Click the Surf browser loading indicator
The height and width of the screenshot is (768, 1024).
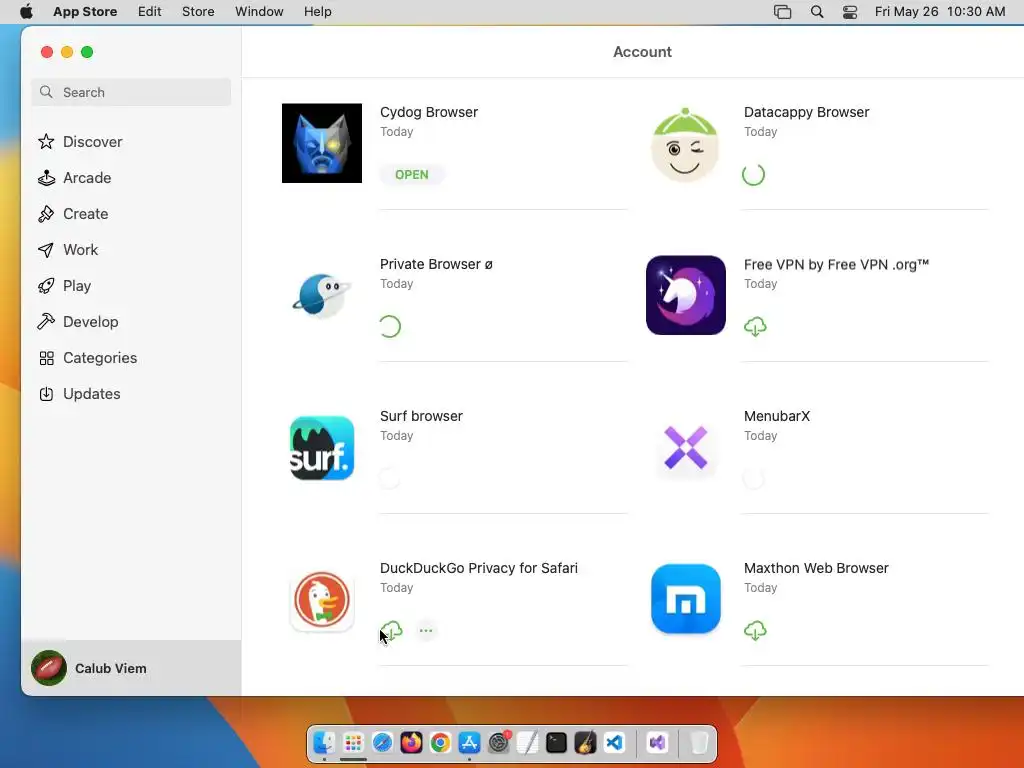click(389, 479)
